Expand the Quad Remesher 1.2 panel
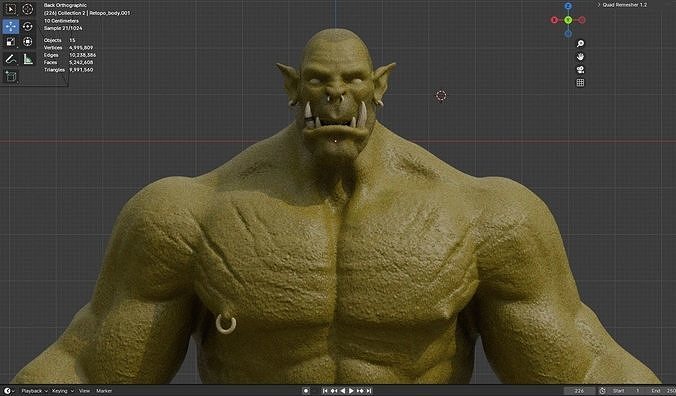676x396 pixels. pyautogui.click(x=622, y=5)
